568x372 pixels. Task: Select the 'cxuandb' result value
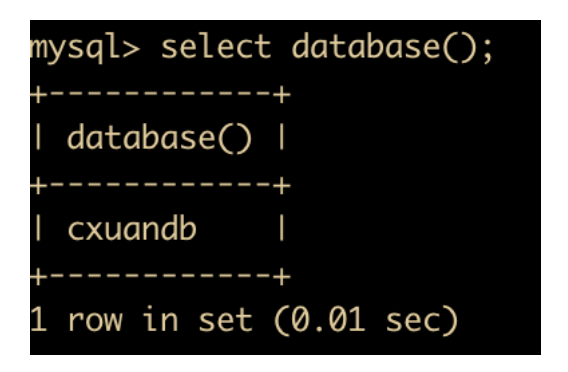coord(132,229)
